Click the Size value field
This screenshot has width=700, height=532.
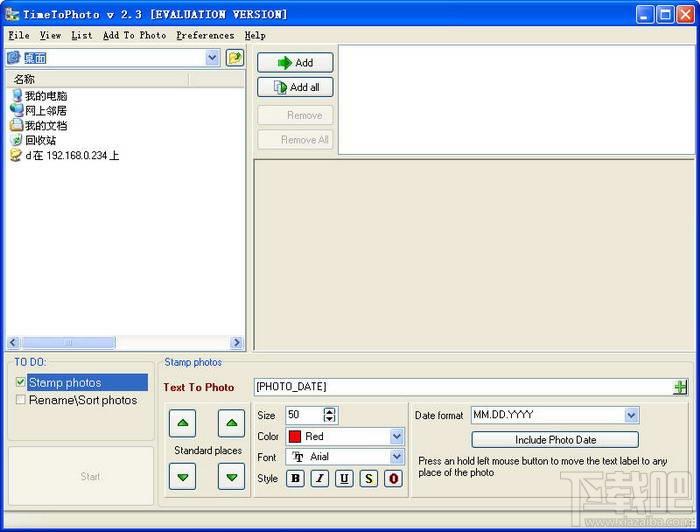tap(304, 415)
